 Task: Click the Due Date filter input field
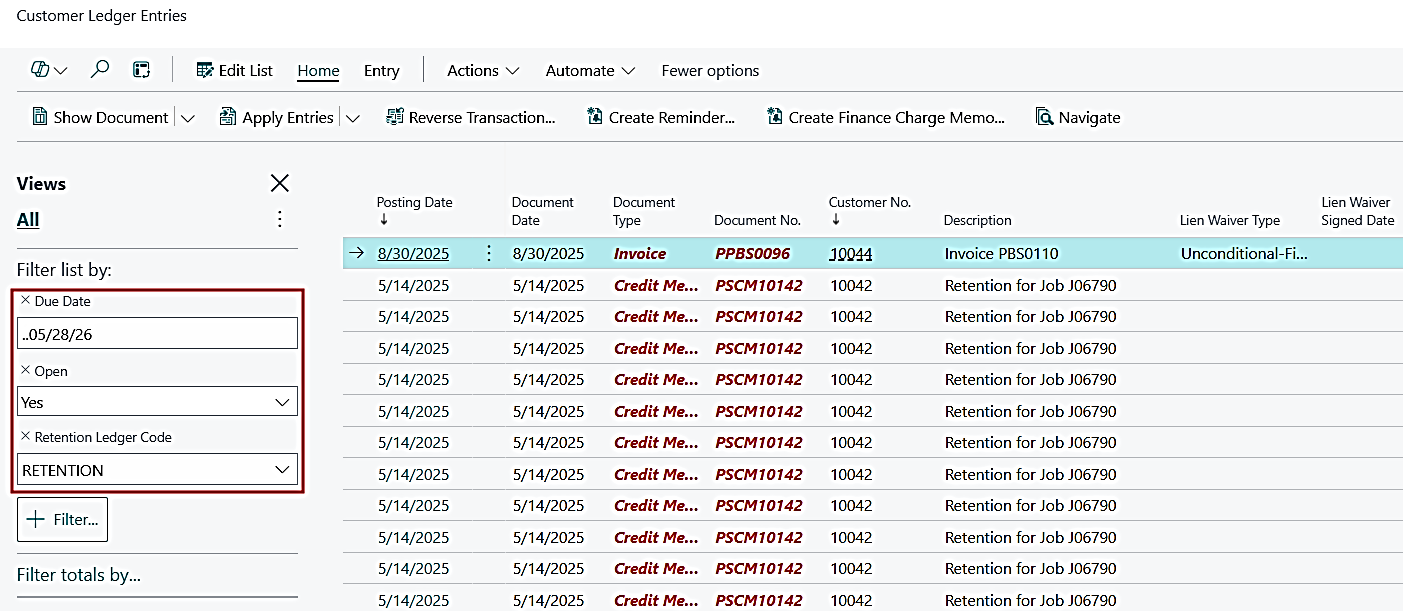pos(158,333)
